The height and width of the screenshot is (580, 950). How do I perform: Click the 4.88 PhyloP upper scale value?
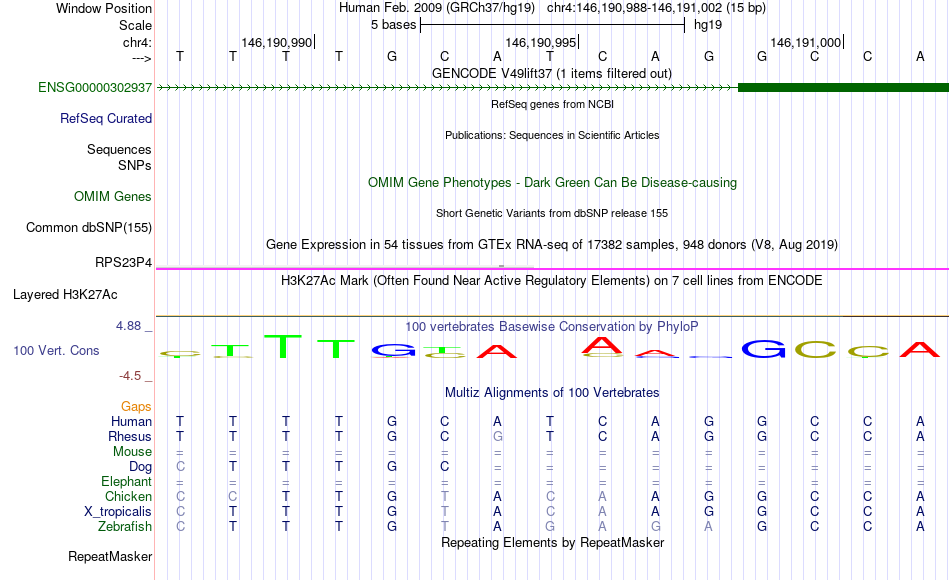coord(129,326)
